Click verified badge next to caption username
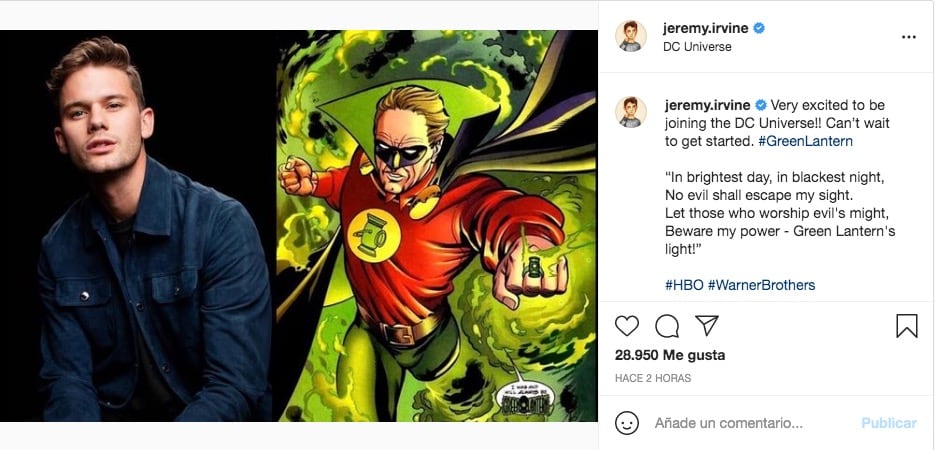This screenshot has height=450, width=935. (x=760, y=105)
